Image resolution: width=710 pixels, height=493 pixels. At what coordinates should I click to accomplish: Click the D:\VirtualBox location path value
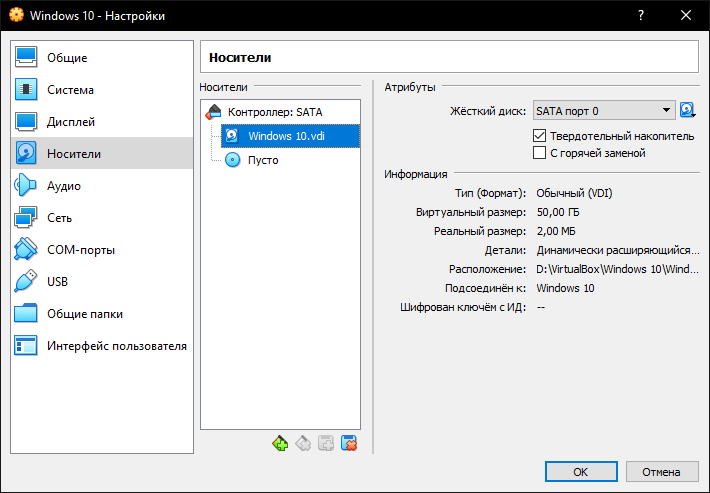[x=618, y=269]
